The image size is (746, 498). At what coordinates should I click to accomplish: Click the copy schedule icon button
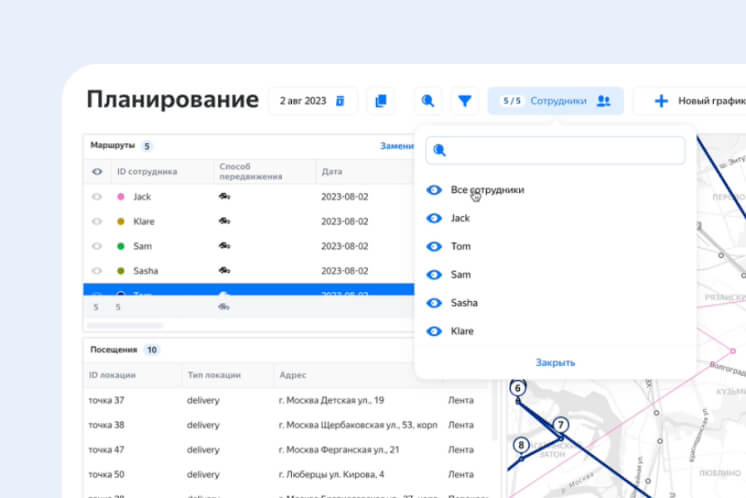381,101
